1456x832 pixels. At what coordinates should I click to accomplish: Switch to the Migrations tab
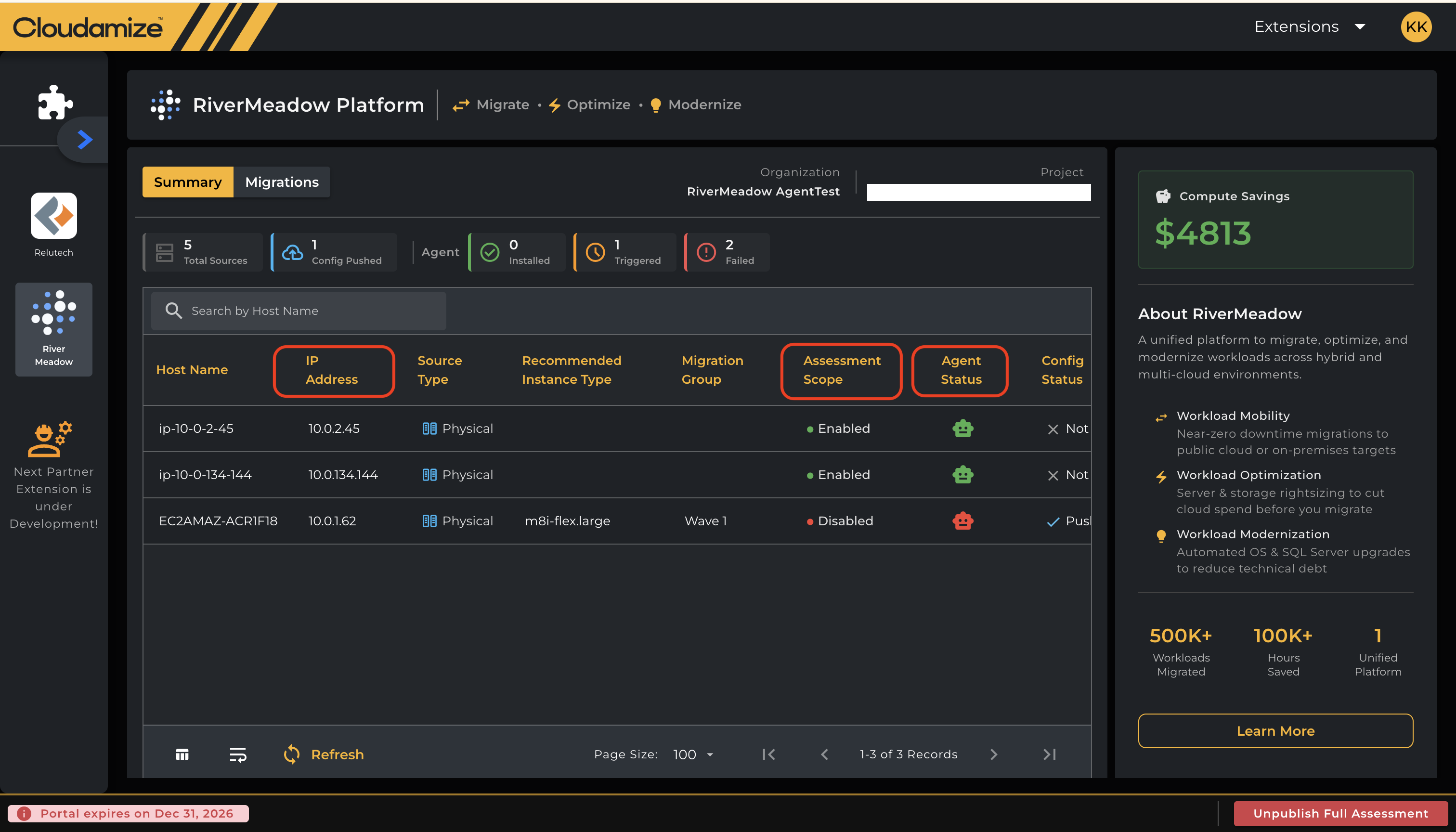click(x=282, y=182)
